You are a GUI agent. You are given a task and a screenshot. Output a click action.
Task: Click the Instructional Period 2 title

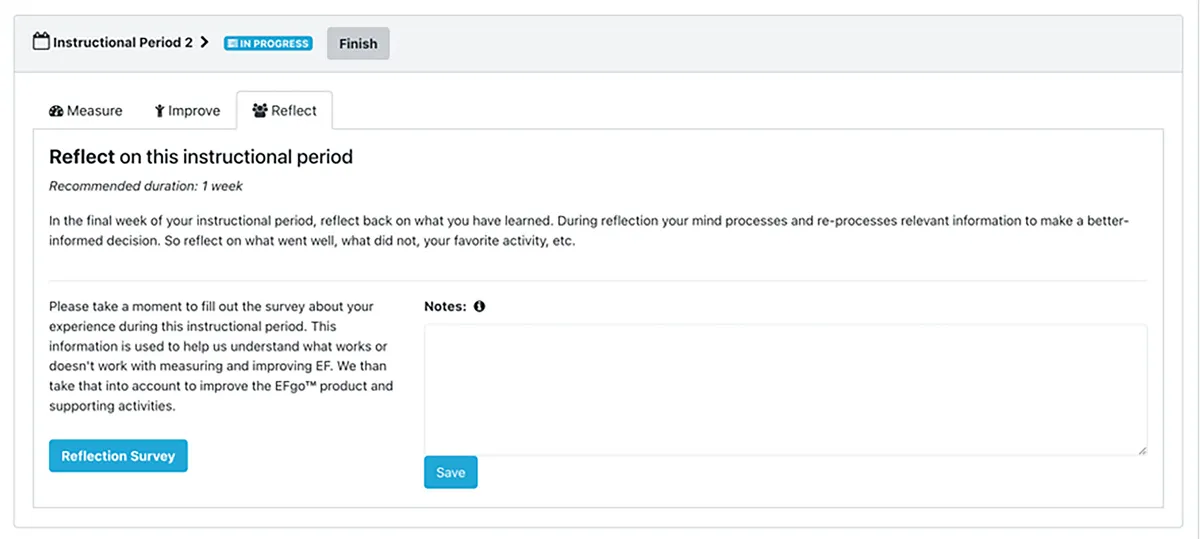click(122, 43)
